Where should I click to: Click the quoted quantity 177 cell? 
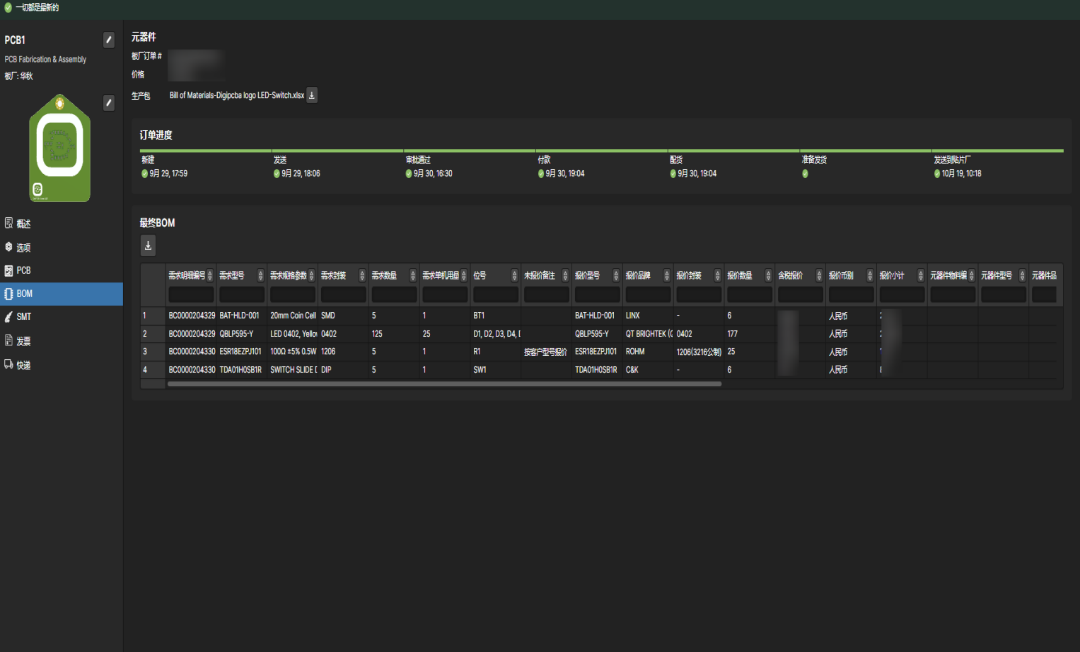pos(749,334)
